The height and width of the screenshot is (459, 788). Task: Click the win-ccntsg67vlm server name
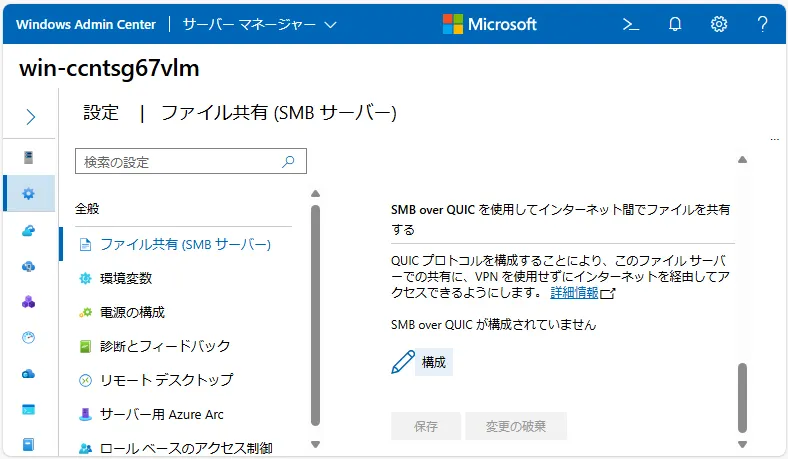point(109,68)
